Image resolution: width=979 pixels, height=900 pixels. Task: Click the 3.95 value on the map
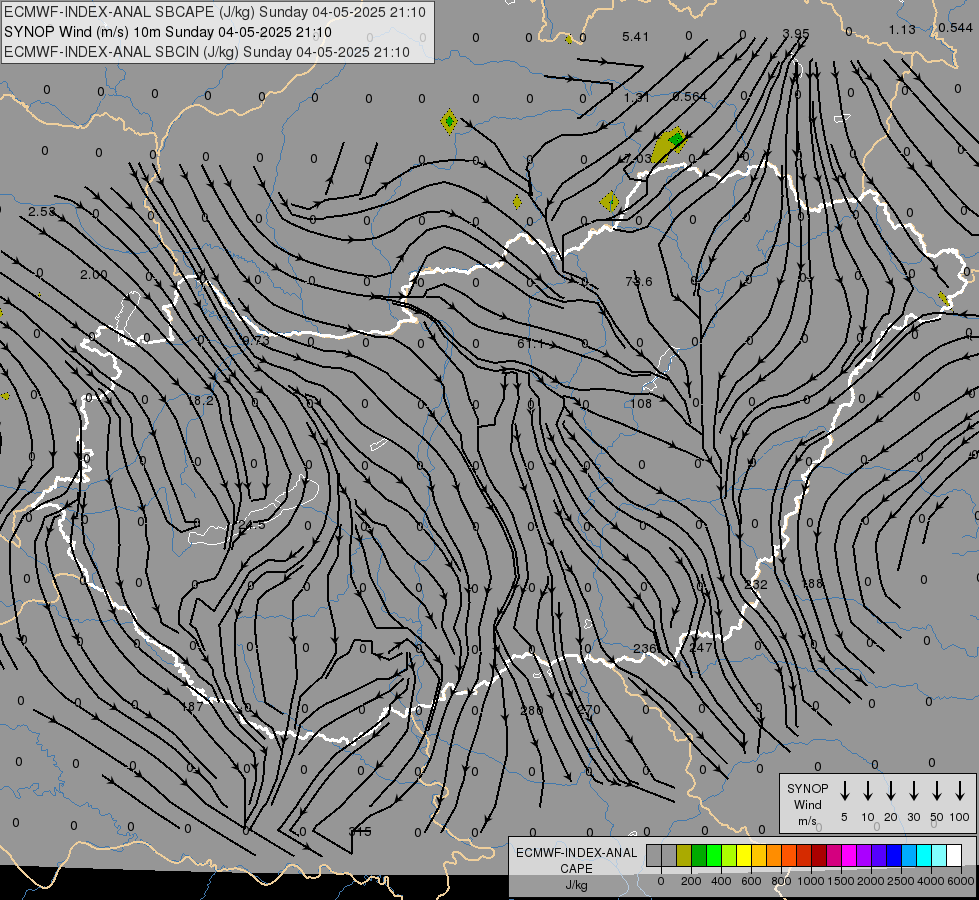(795, 33)
